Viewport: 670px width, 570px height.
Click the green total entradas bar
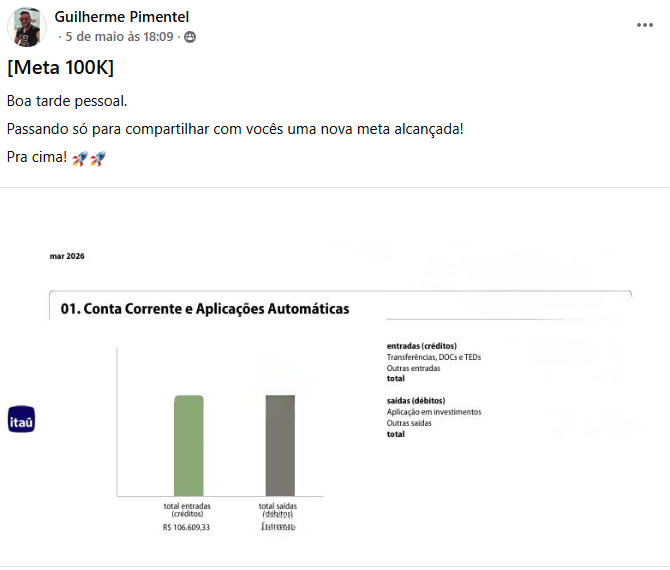(x=188, y=446)
